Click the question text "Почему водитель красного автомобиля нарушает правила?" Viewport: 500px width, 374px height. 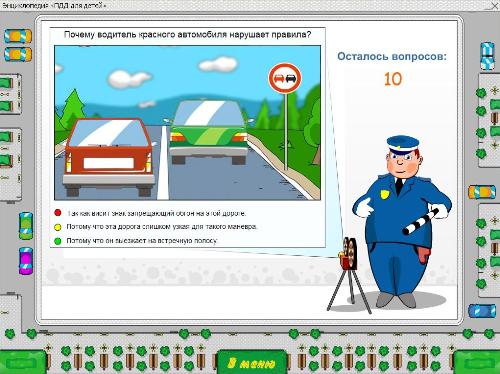188,34
